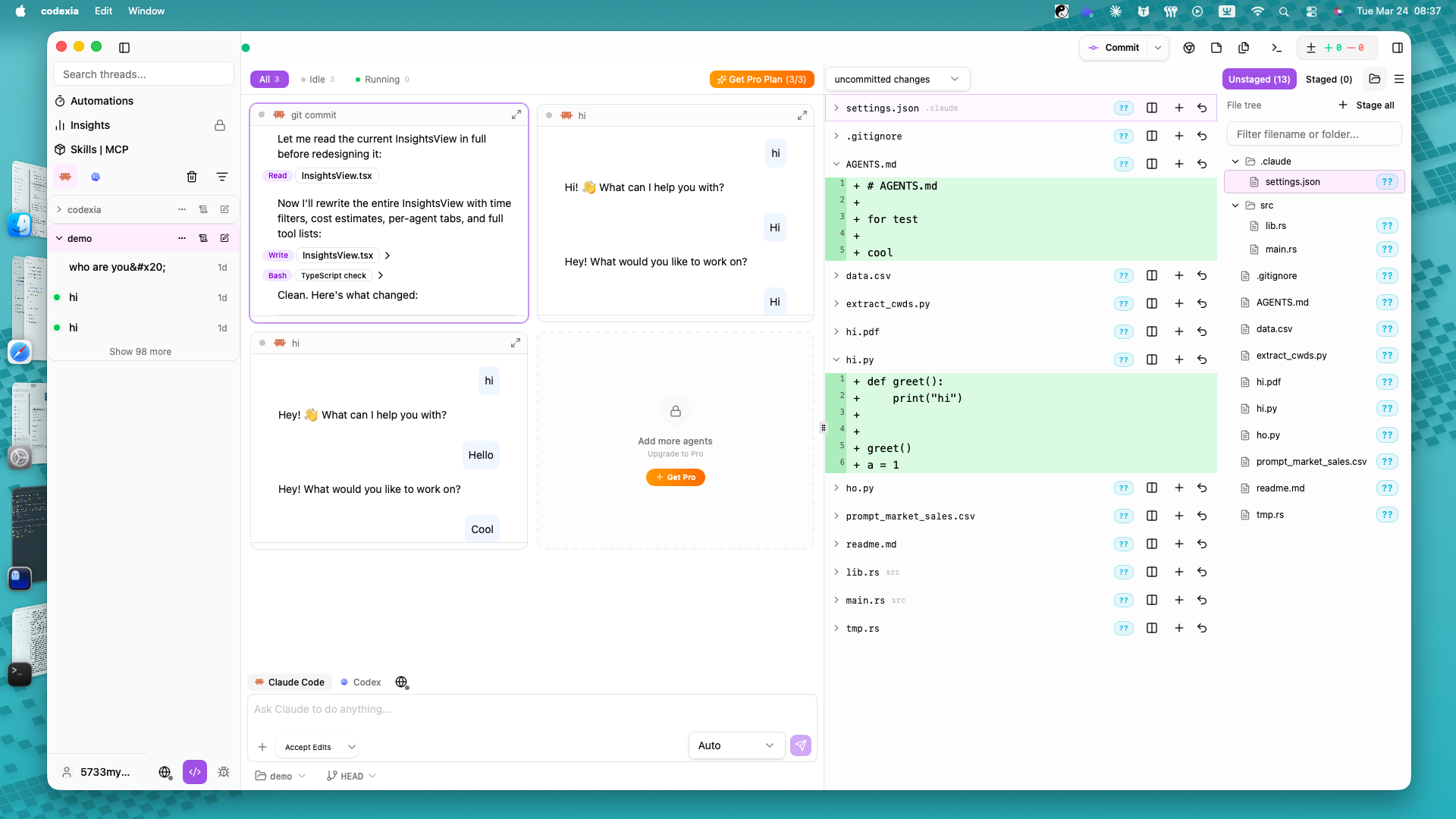Open split diff view for hi.py
This screenshot has width=1456, height=819.
pyautogui.click(x=1151, y=360)
